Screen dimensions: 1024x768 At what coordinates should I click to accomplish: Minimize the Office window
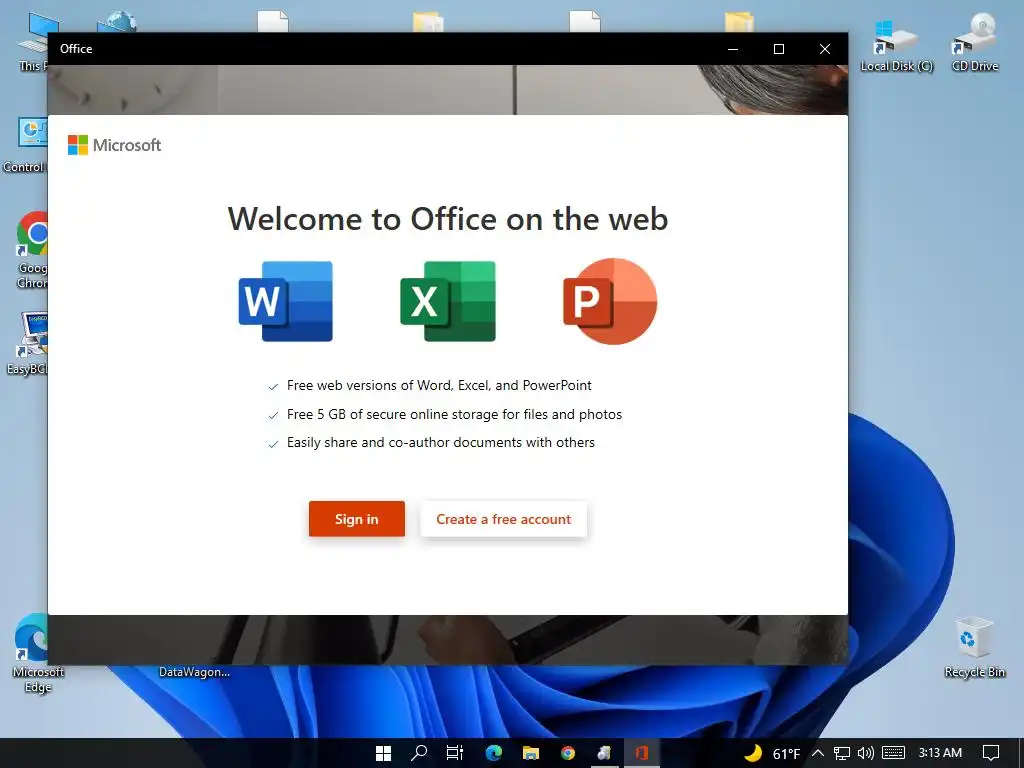pyautogui.click(x=733, y=49)
